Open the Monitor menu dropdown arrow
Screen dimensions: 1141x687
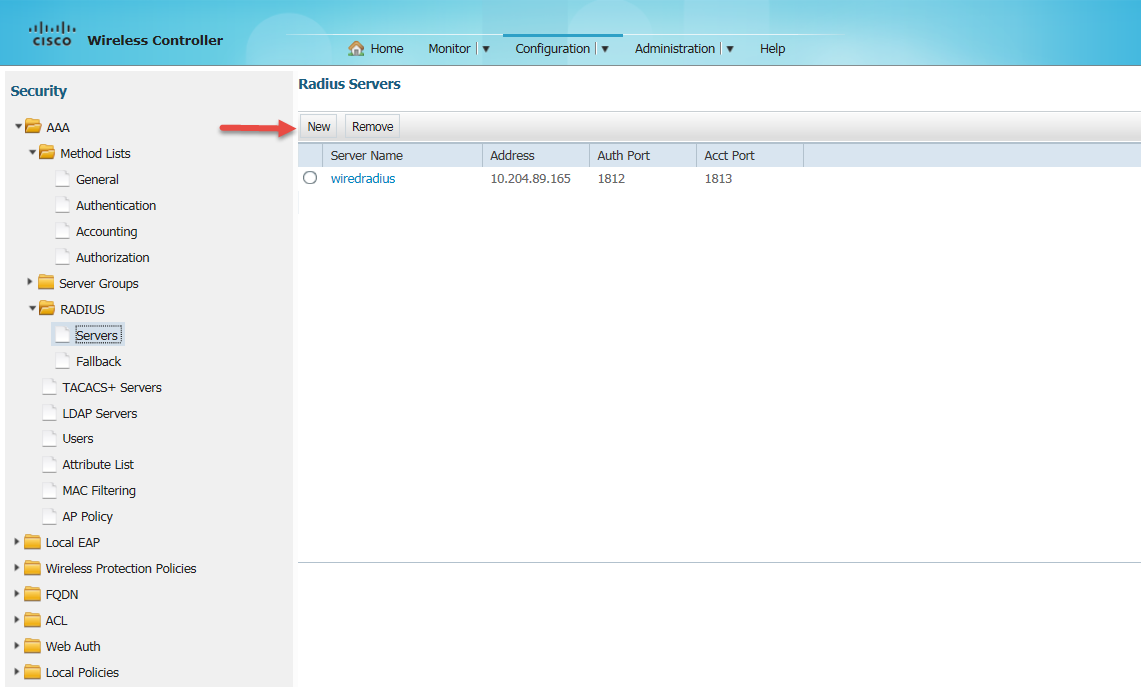(x=486, y=49)
